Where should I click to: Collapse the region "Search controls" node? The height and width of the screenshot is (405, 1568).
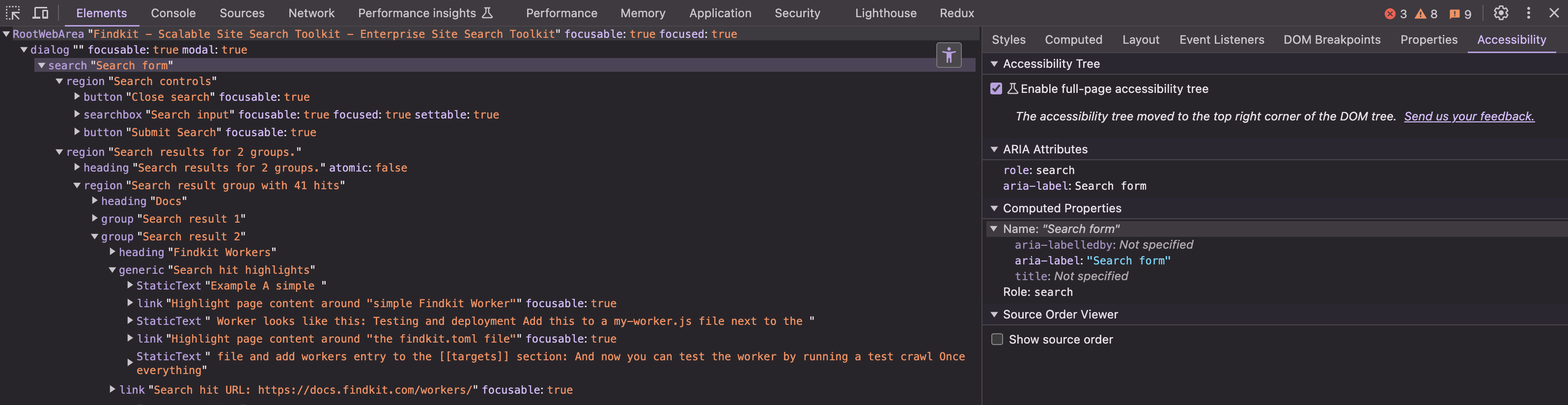(59, 81)
